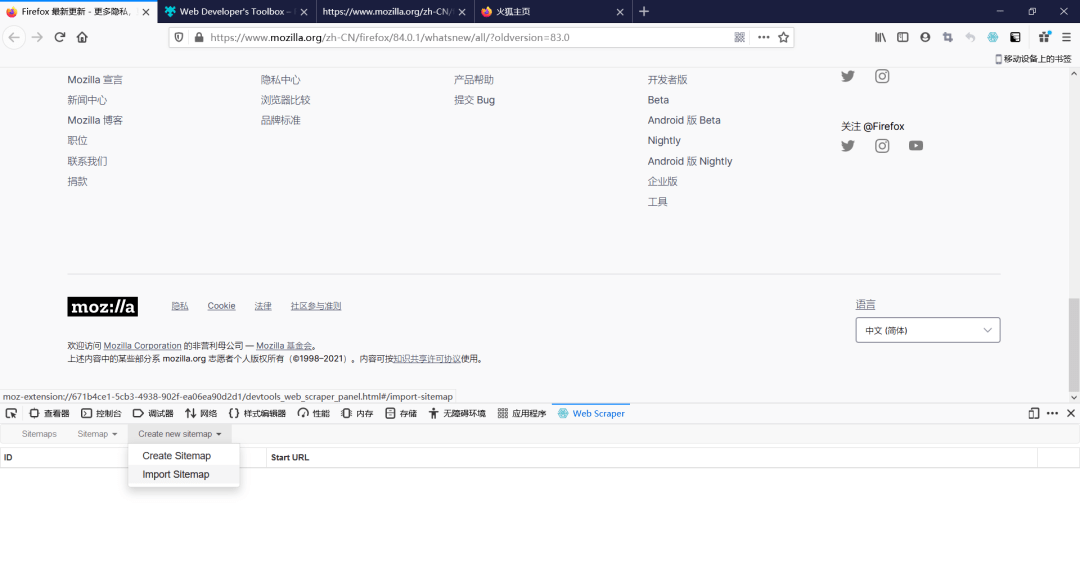Open the Library bookmarks icon in toolbar
The height and width of the screenshot is (579, 1080).
click(881, 37)
